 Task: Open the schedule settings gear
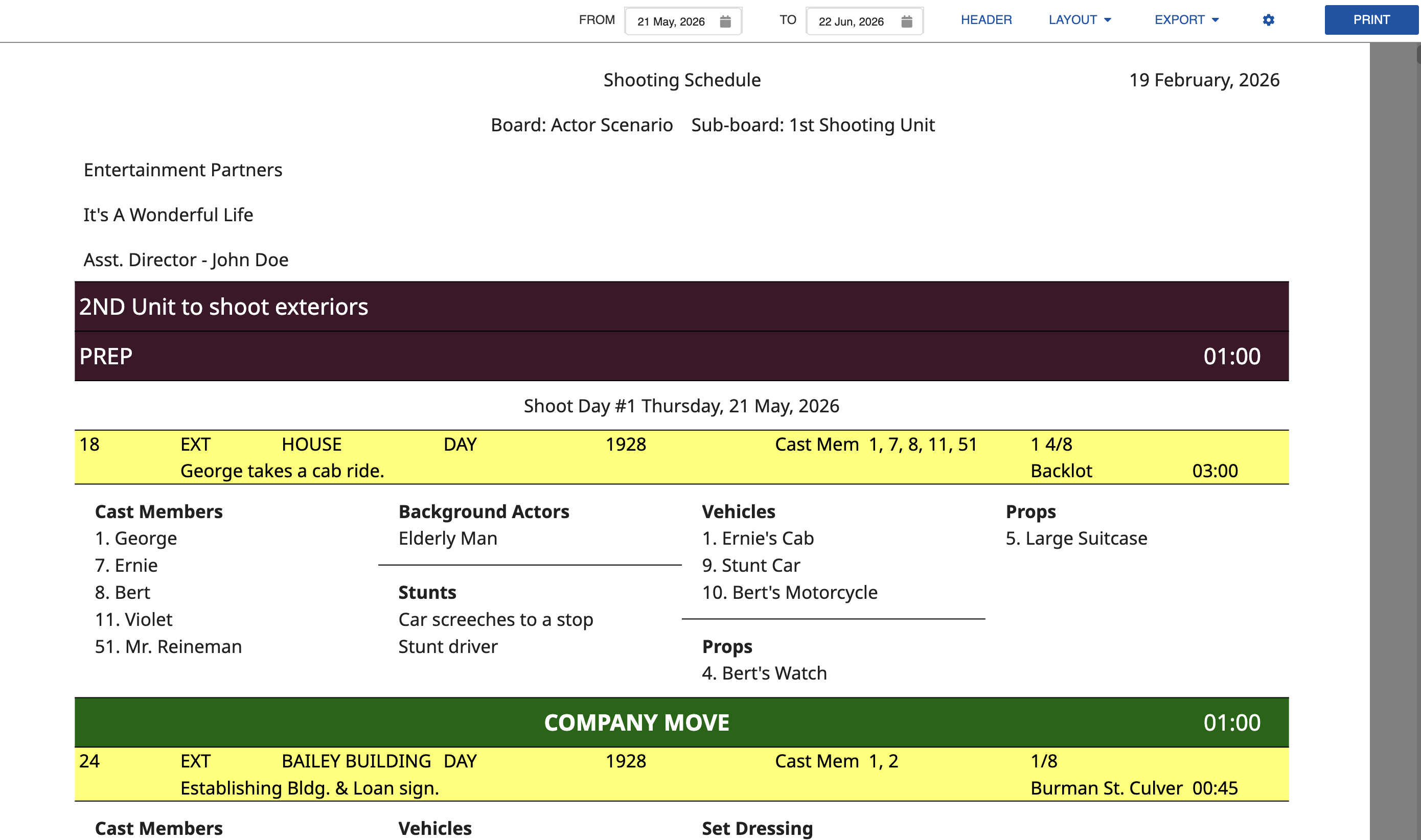pos(1268,20)
